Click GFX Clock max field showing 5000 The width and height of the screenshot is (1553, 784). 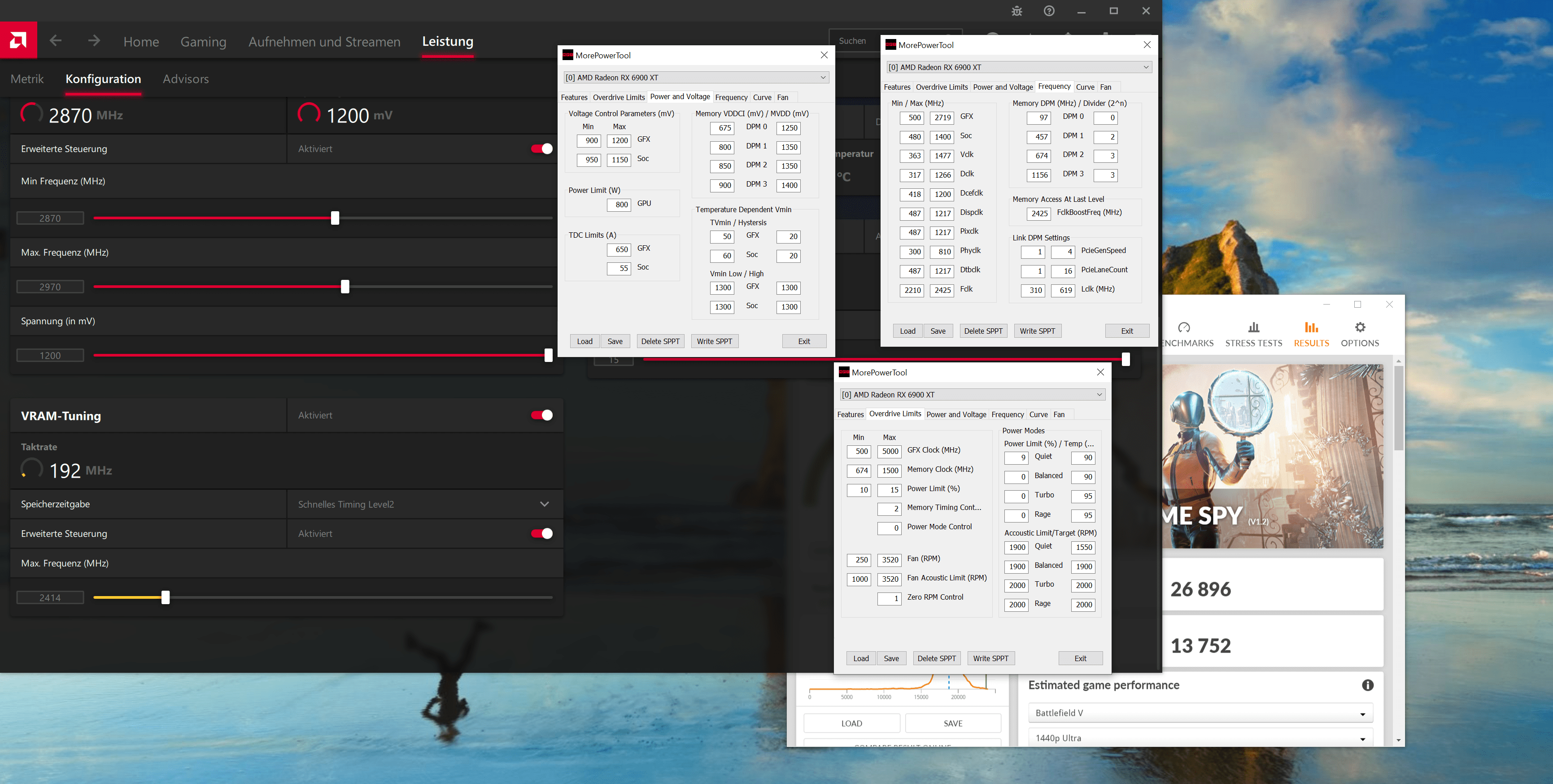pos(889,451)
